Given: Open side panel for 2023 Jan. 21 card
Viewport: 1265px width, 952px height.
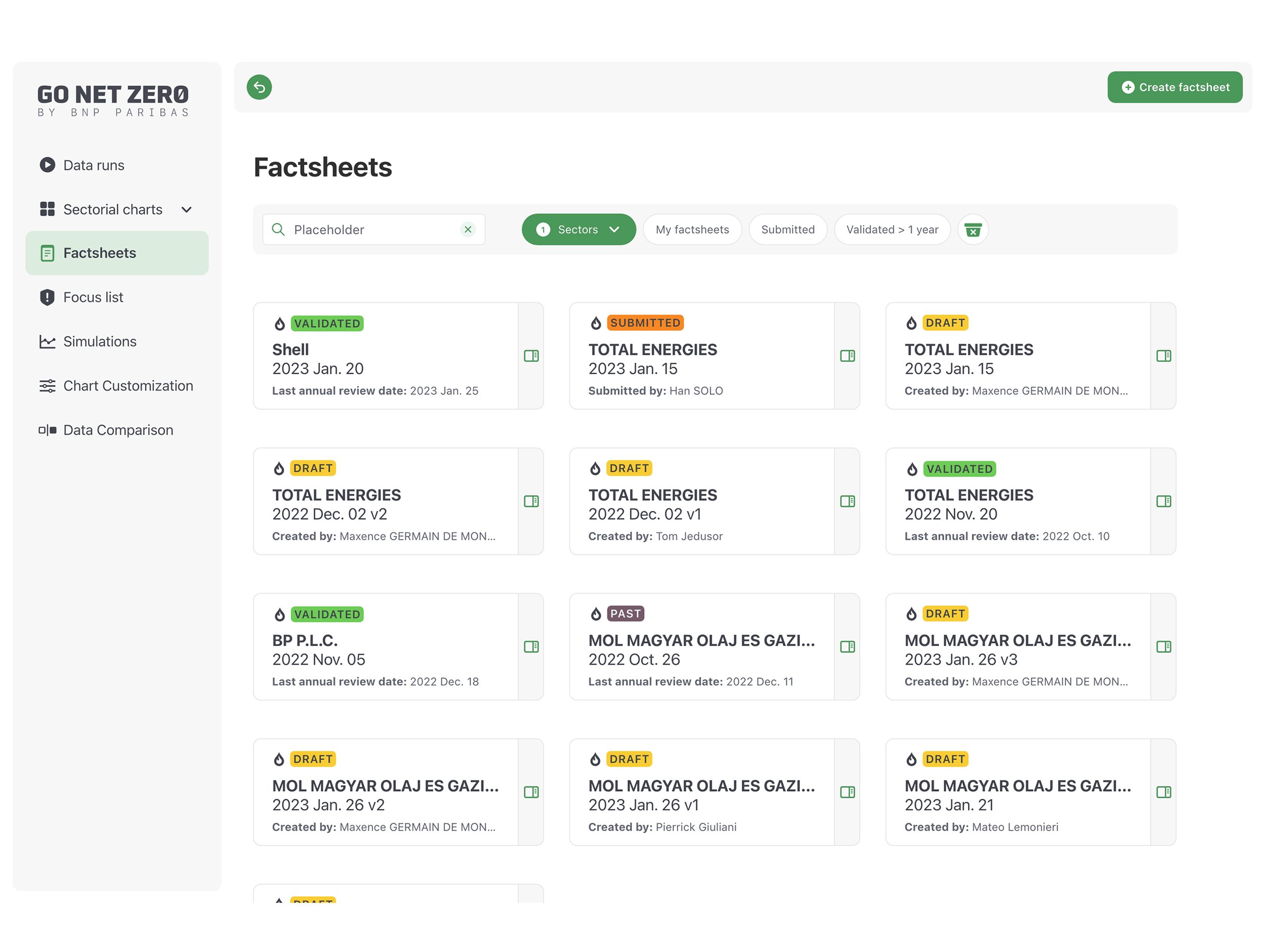Looking at the screenshot, I should coord(1164,792).
